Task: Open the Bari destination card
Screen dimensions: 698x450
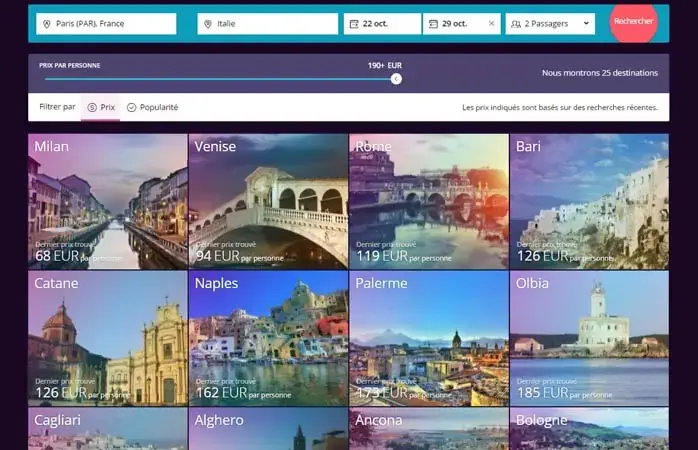Action: coord(589,202)
